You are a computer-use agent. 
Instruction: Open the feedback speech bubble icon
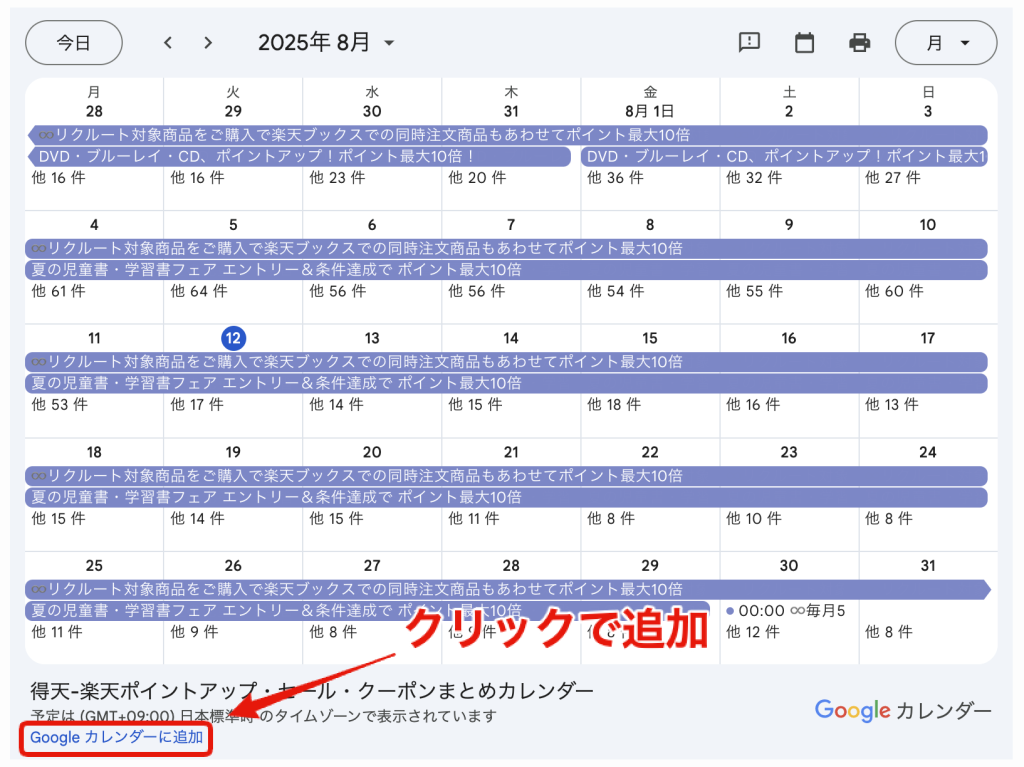pyautogui.click(x=749, y=42)
